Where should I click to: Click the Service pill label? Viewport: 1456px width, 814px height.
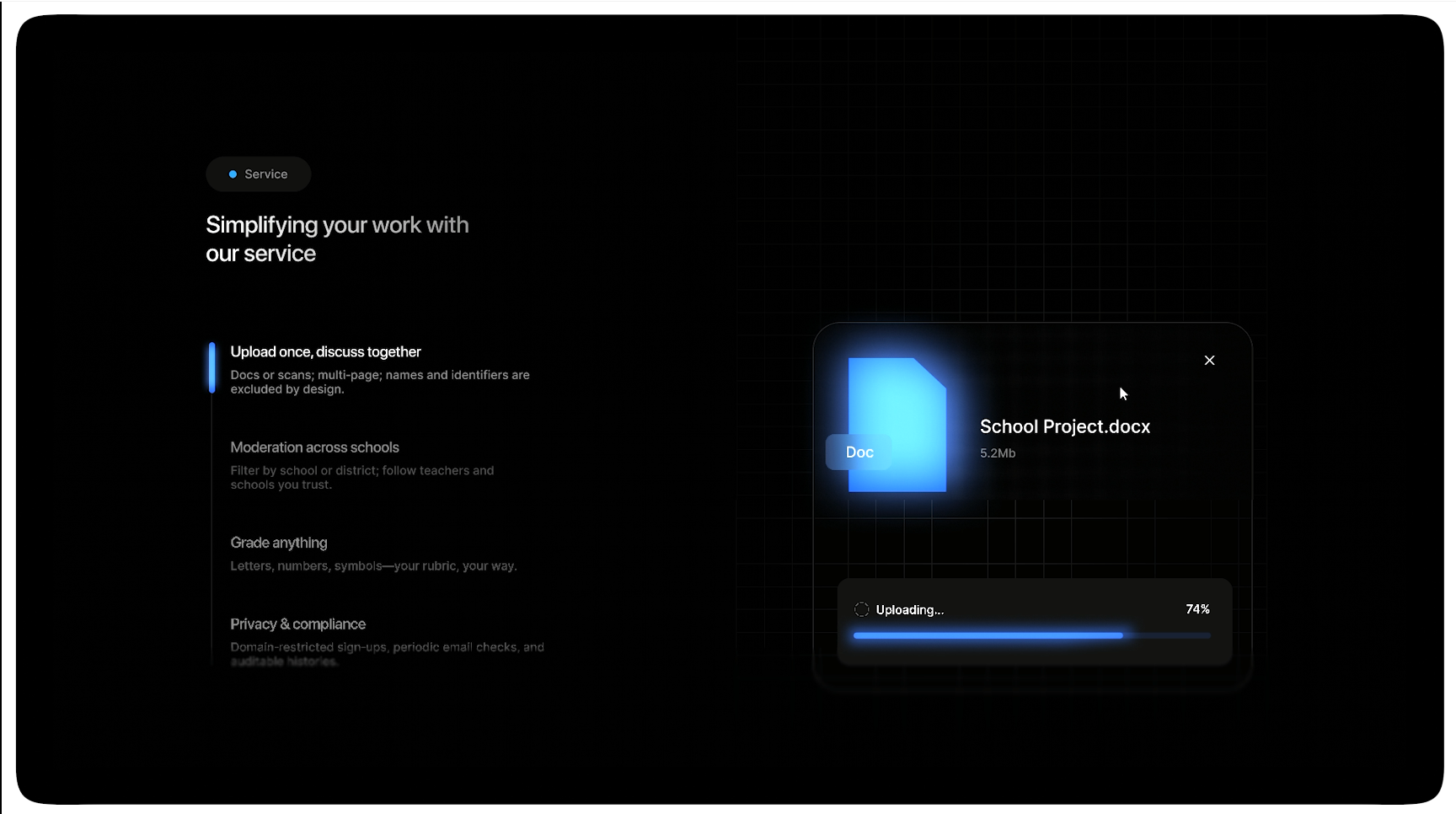click(265, 174)
